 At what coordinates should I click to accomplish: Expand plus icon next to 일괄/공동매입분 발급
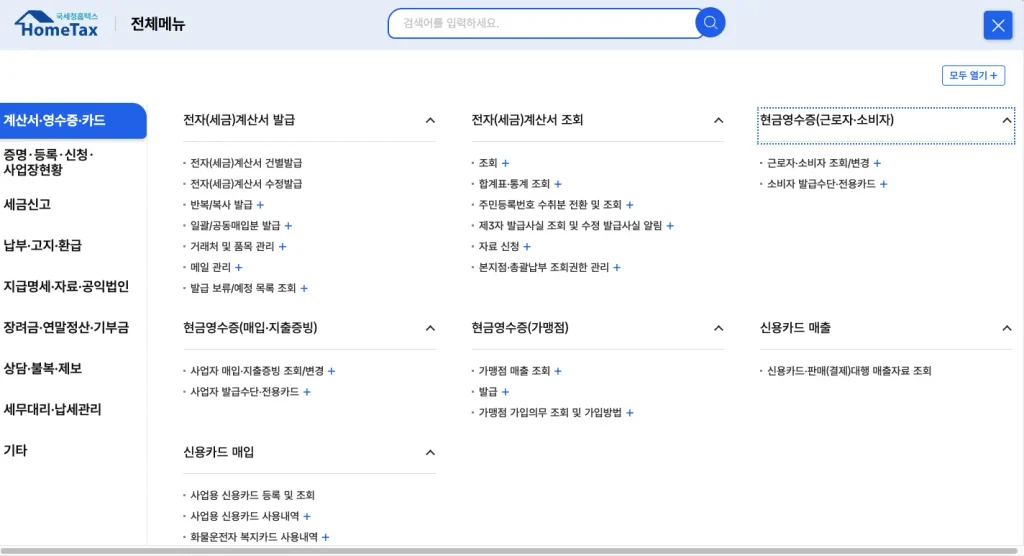click(288, 225)
